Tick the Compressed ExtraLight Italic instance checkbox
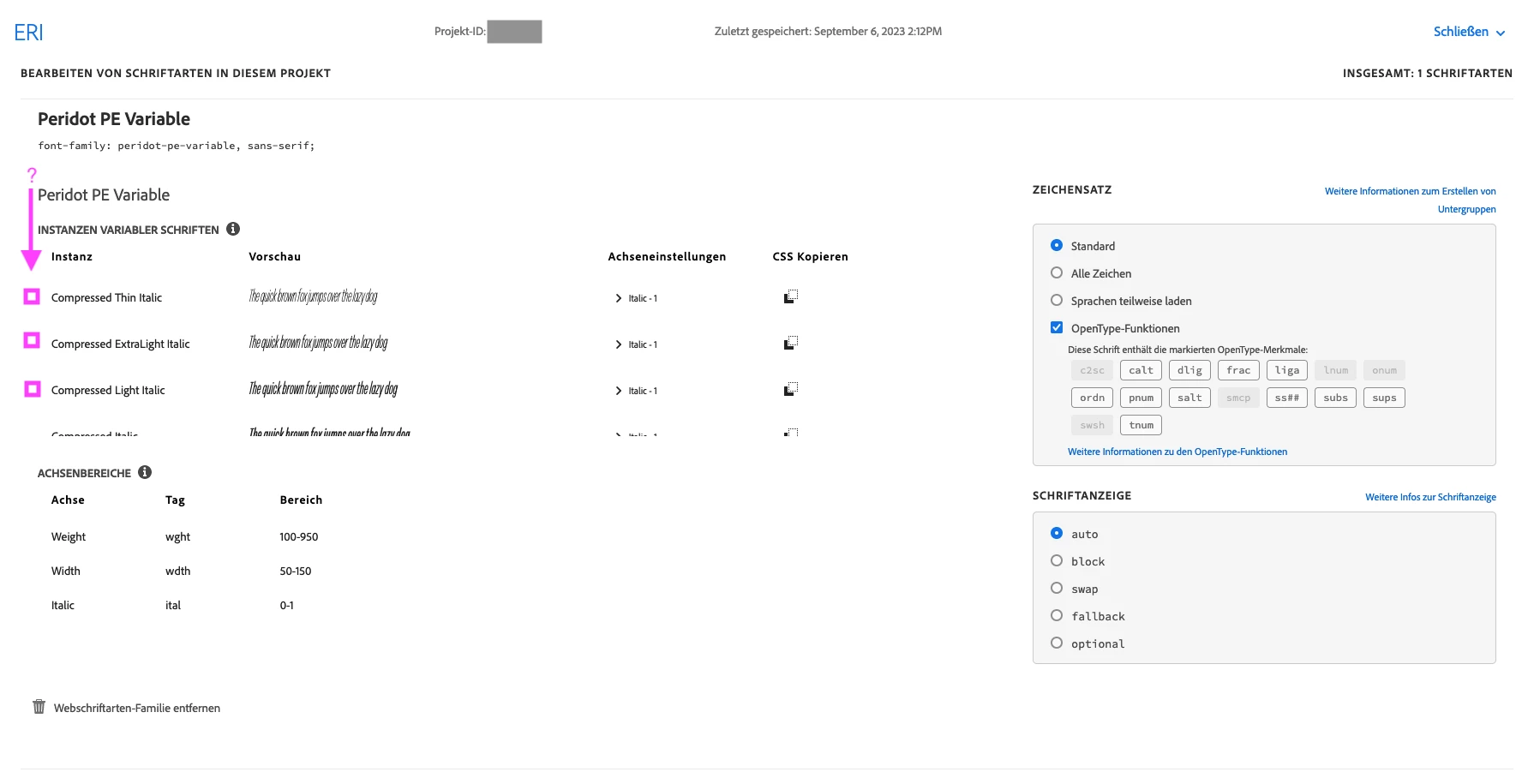 click(x=32, y=340)
